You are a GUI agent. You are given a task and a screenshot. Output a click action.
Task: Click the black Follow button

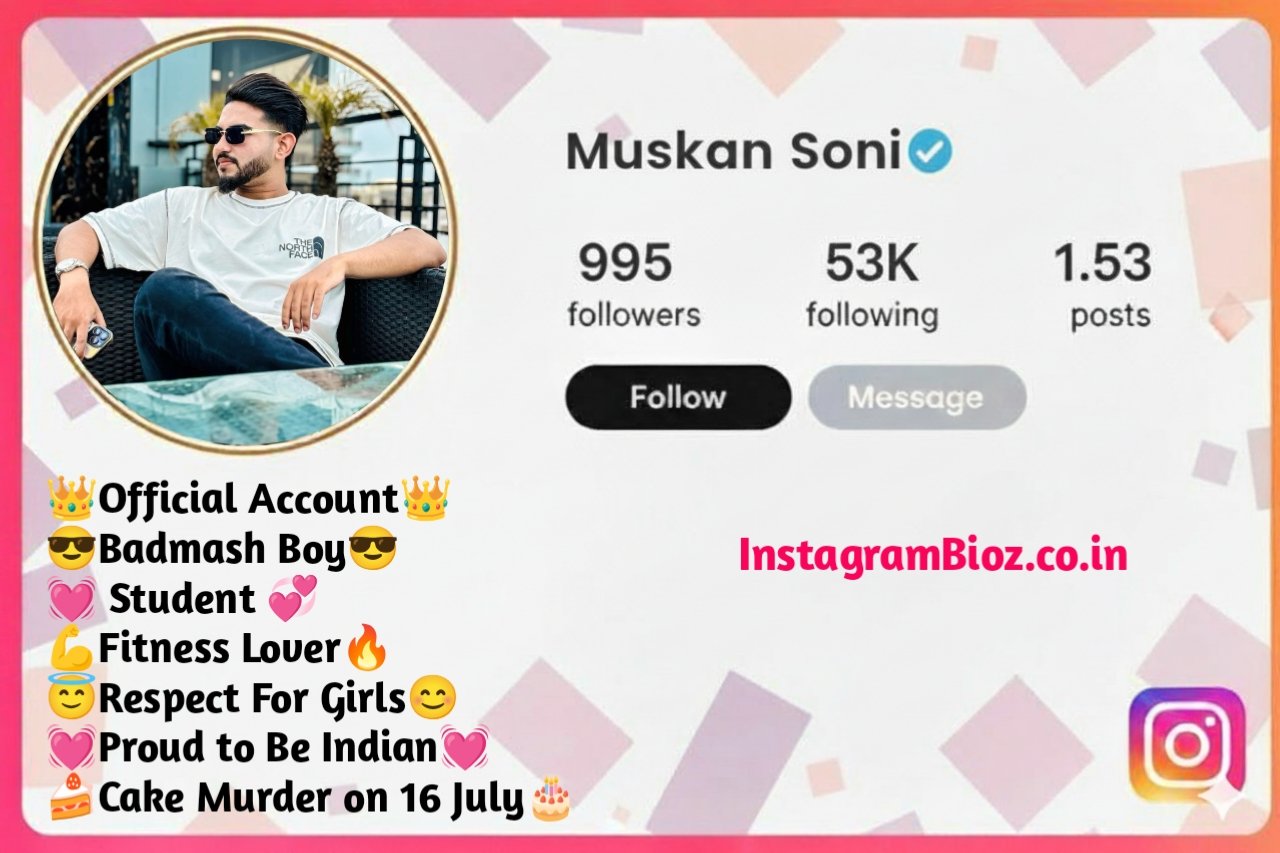pos(678,397)
